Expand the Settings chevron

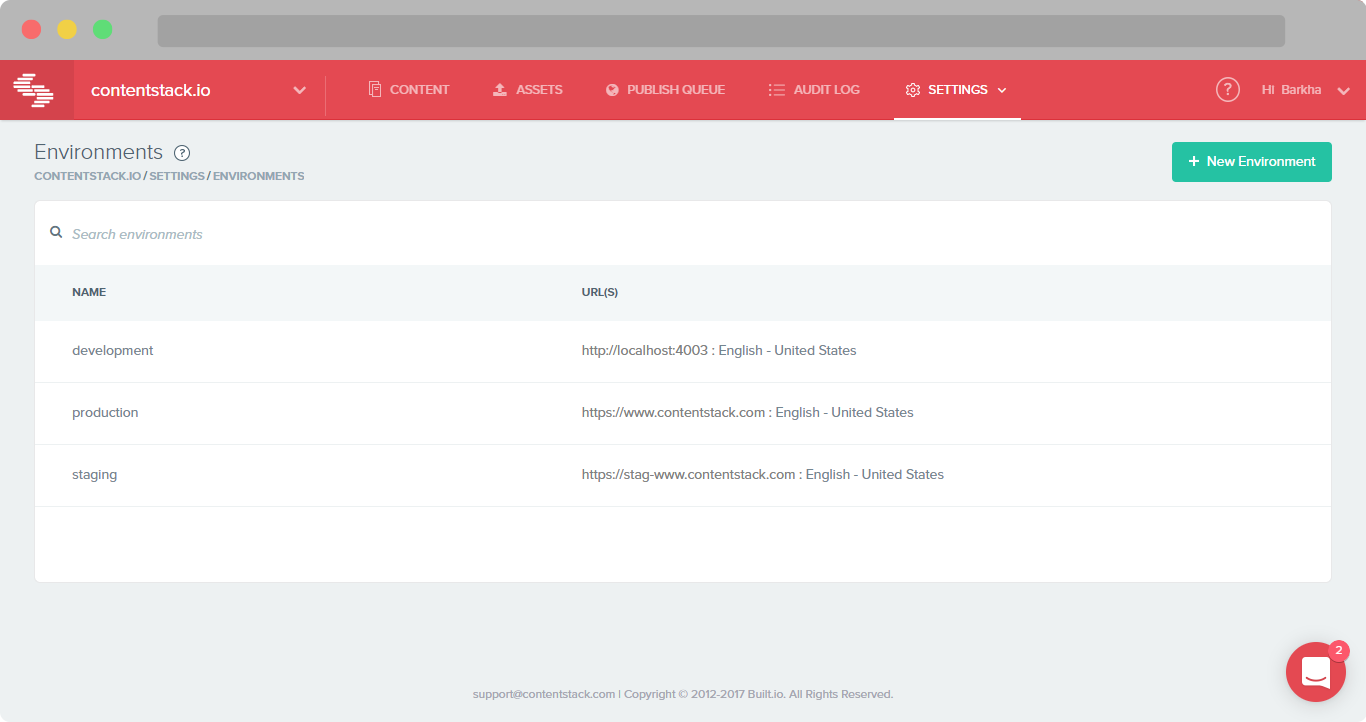pos(1002,90)
